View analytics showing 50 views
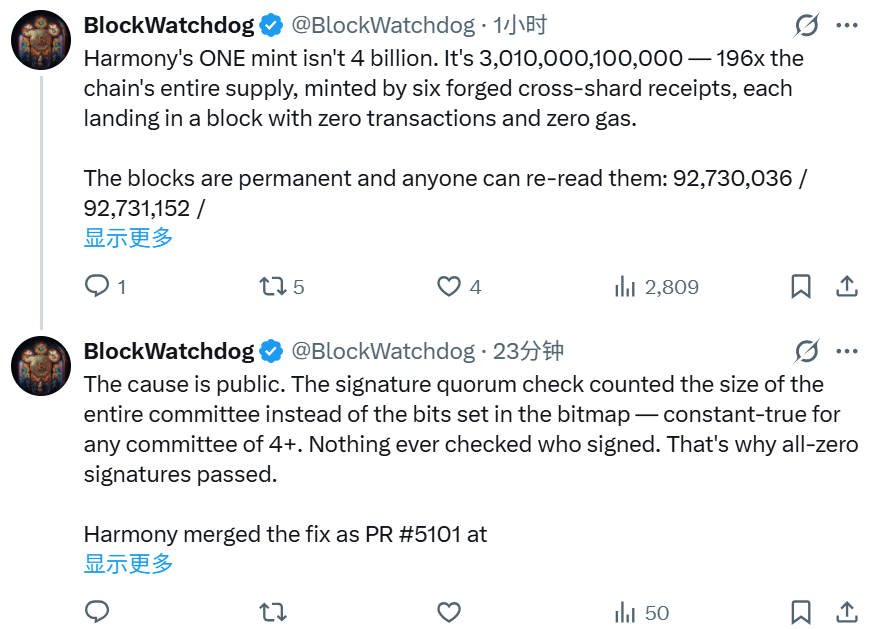 642,613
